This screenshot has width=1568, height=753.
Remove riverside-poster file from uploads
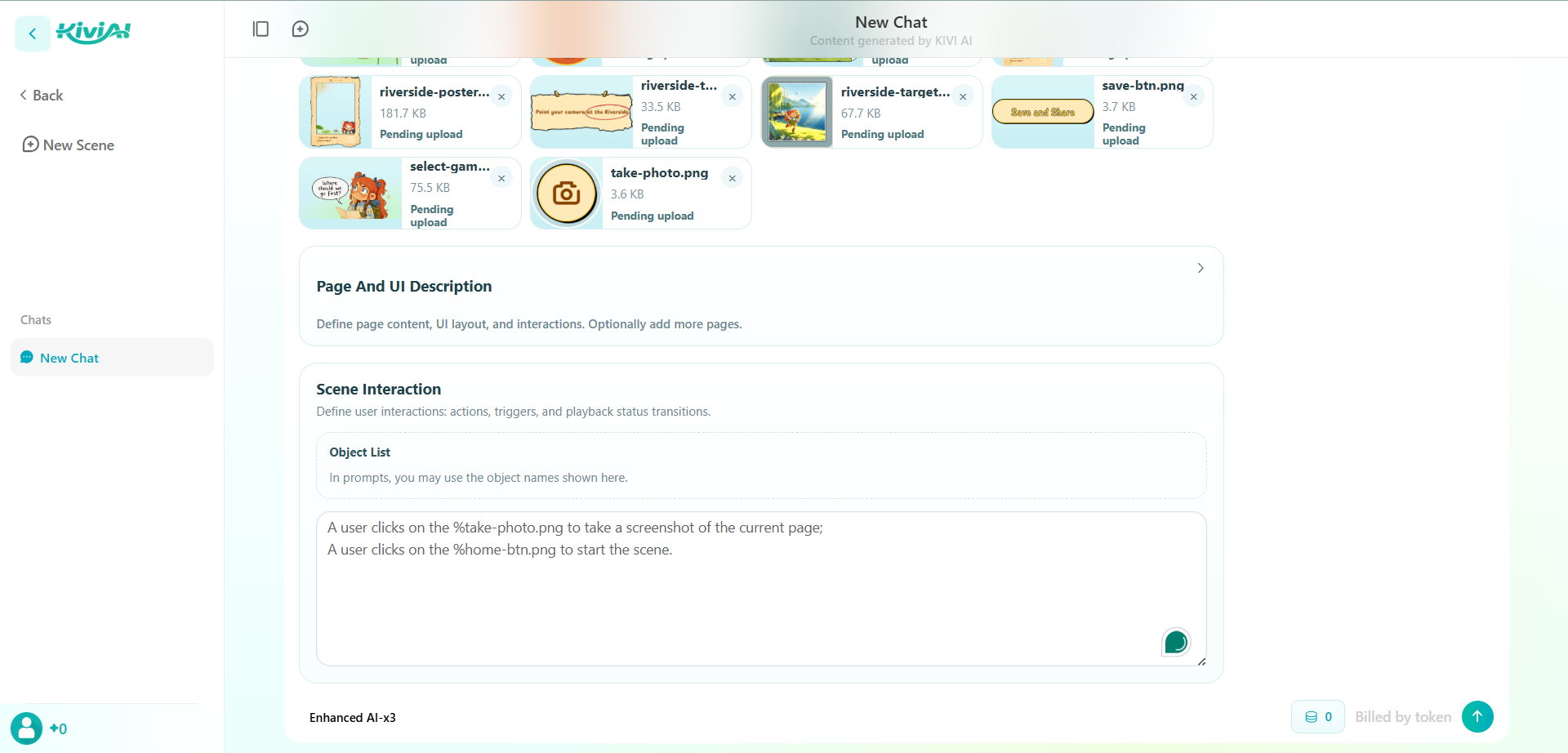tap(501, 97)
